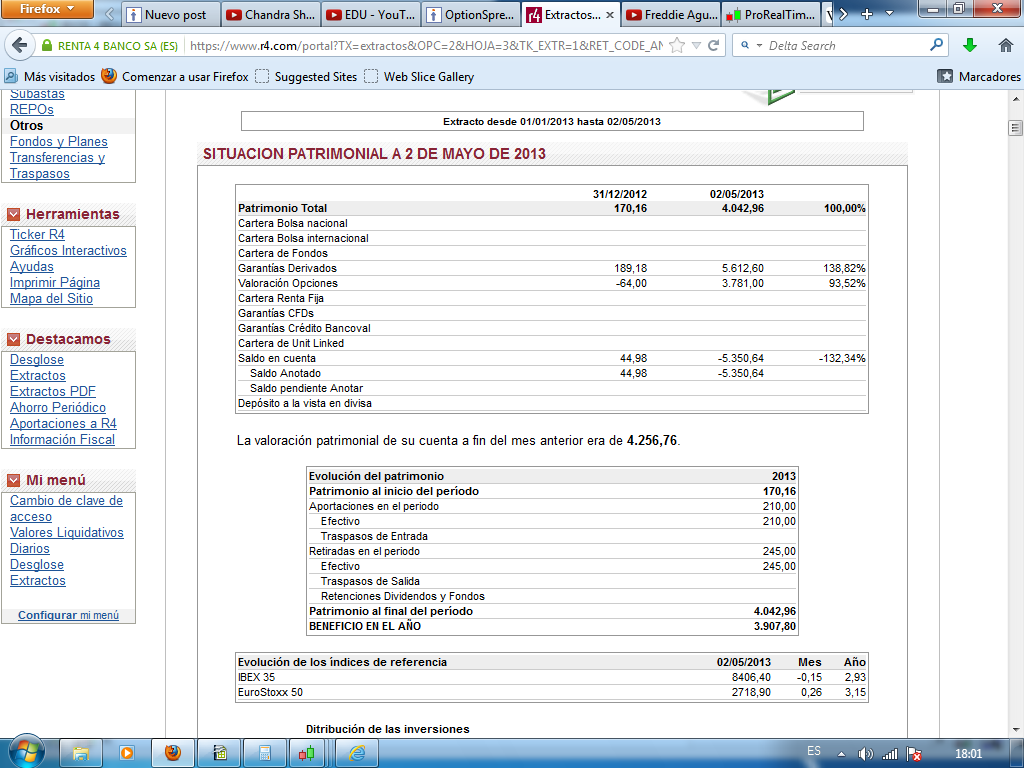This screenshot has height=768, width=1024.
Task: Open the Firefox application menu
Action: click(x=47, y=9)
